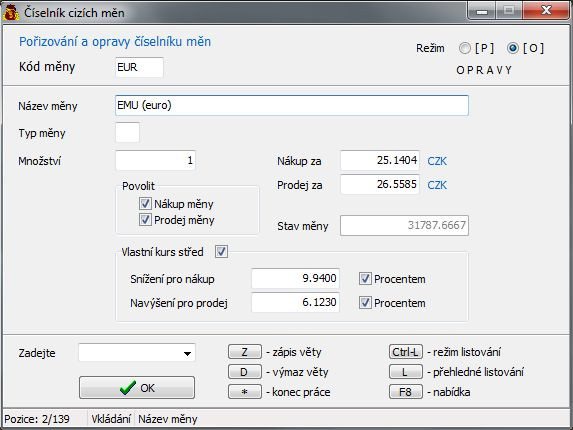The image size is (573, 430).
Task: Click the D button for výmaz věty
Action: coord(245,372)
